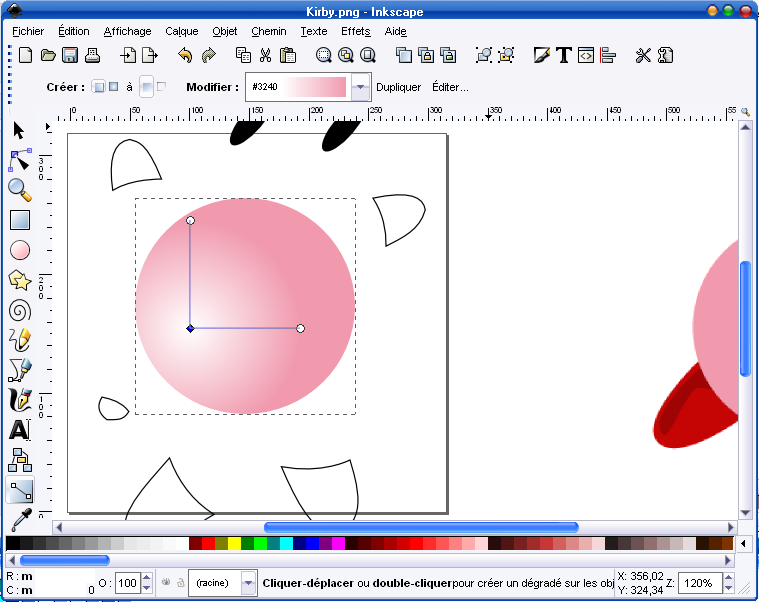Image resolution: width=759 pixels, height=602 pixels.
Task: Create a new document icon
Action: (25, 55)
